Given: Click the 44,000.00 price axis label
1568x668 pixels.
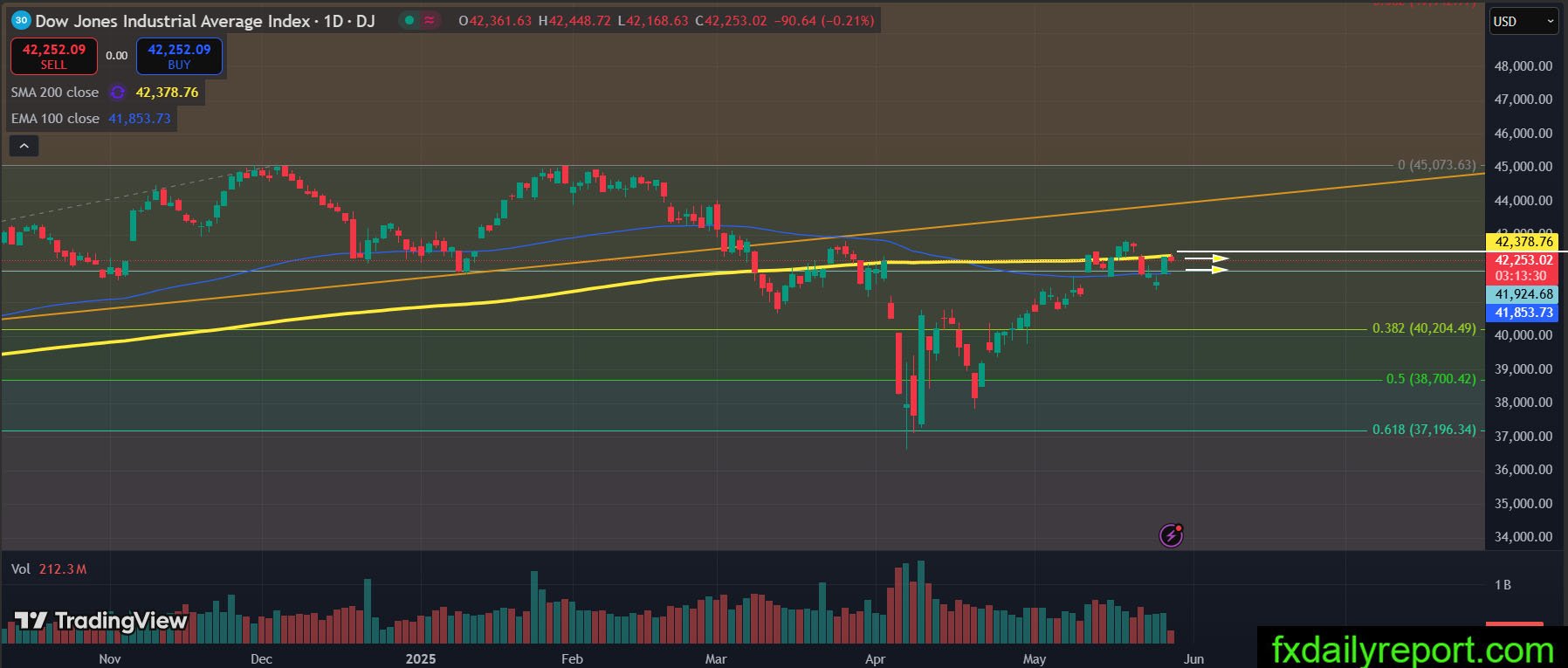Looking at the screenshot, I should [x=1523, y=200].
